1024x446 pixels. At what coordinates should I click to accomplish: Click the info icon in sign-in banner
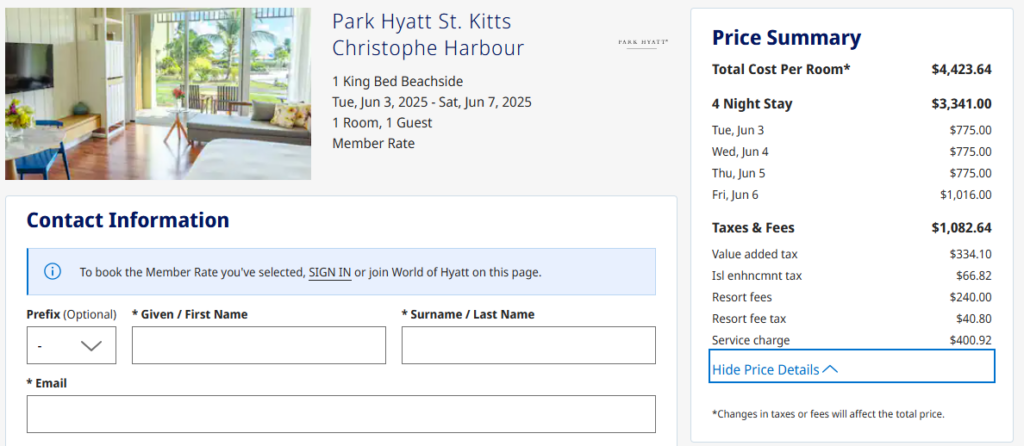[52, 272]
